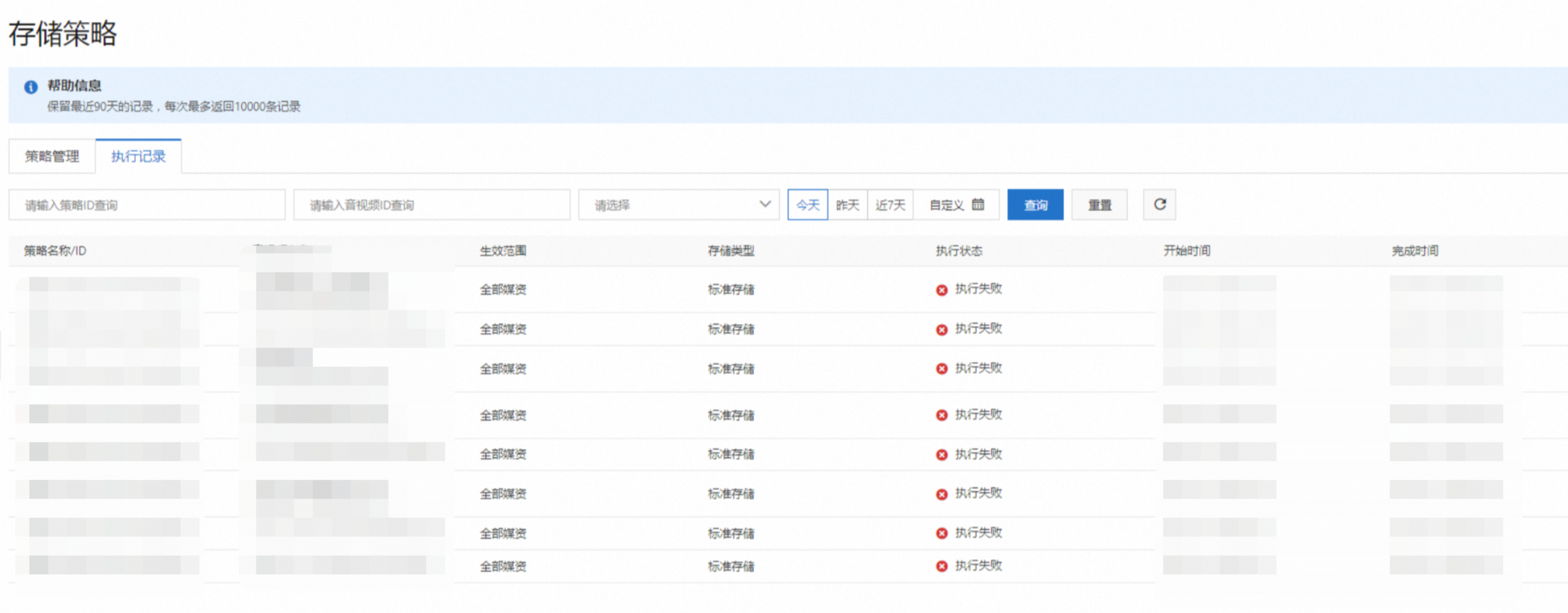Click the red failure icon in last row
The height and width of the screenshot is (613, 1568).
tap(942, 566)
